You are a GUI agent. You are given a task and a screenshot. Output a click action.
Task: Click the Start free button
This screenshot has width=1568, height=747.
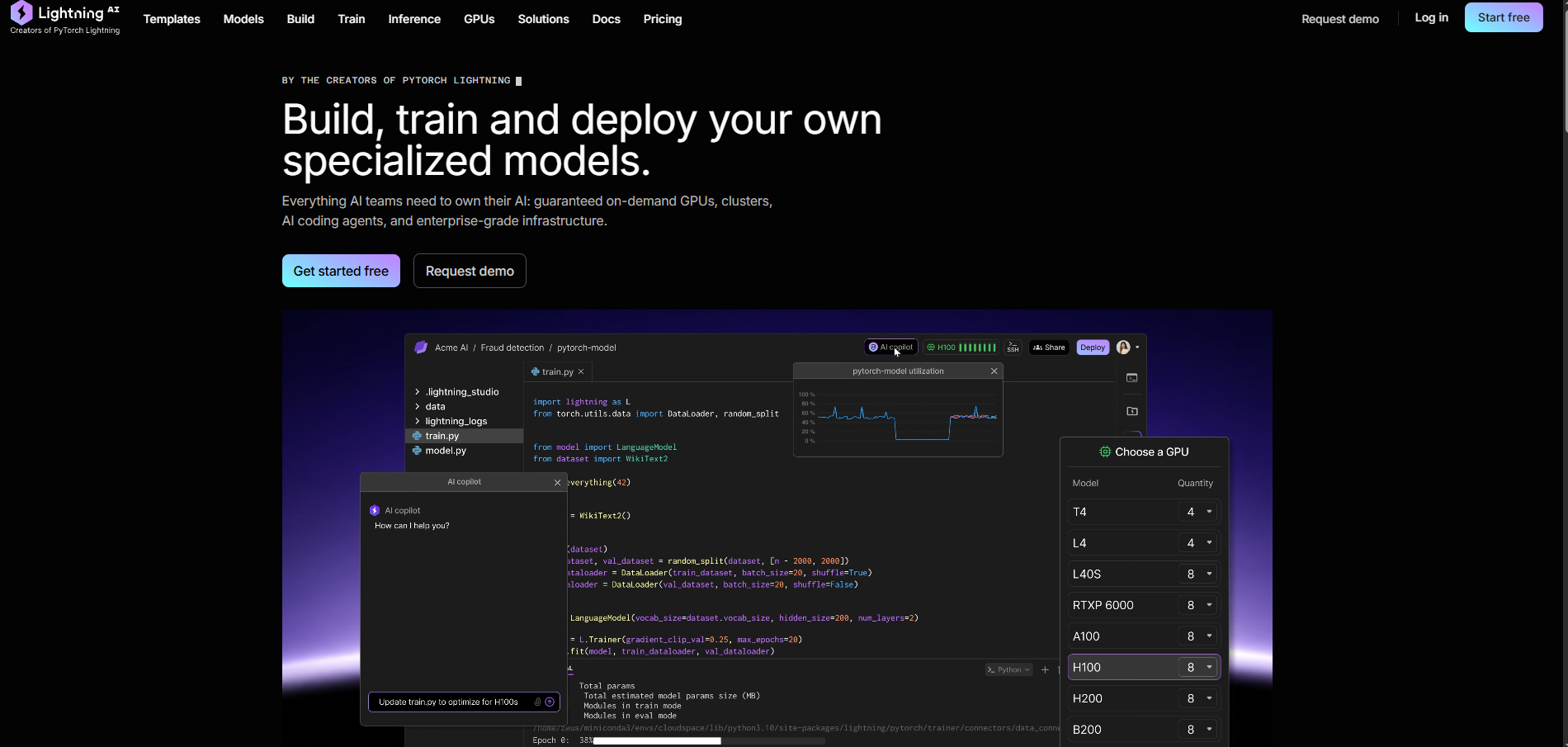pyautogui.click(x=1504, y=17)
